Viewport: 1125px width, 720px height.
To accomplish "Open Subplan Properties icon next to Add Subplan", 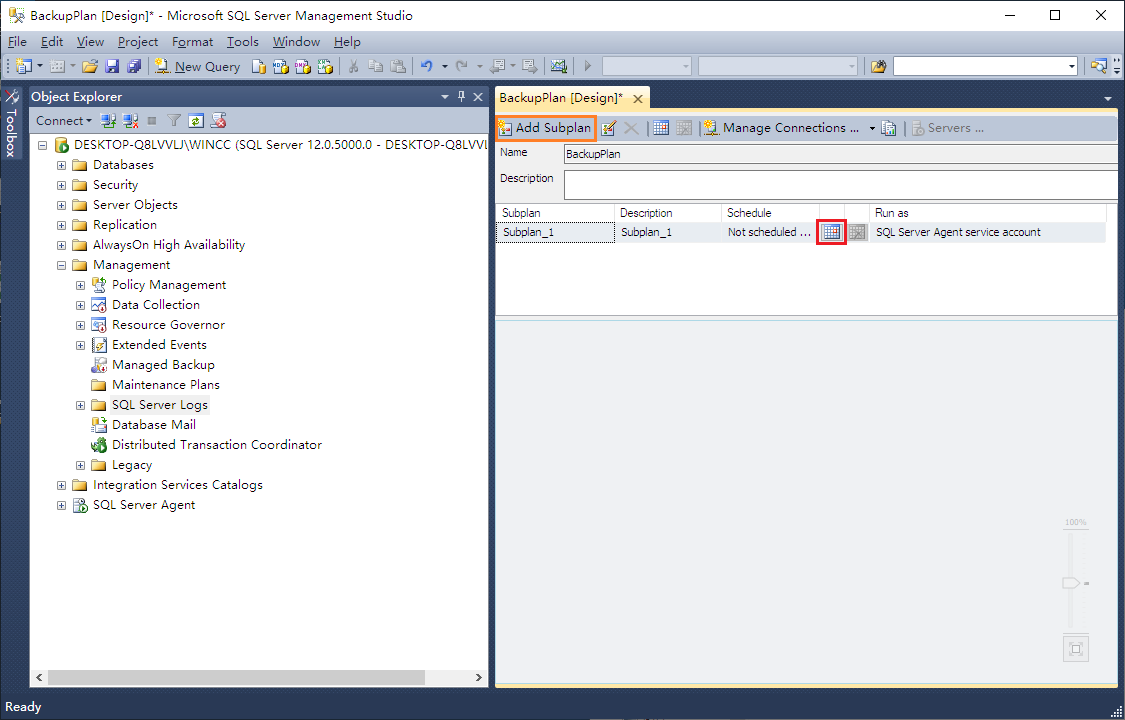I will (608, 128).
